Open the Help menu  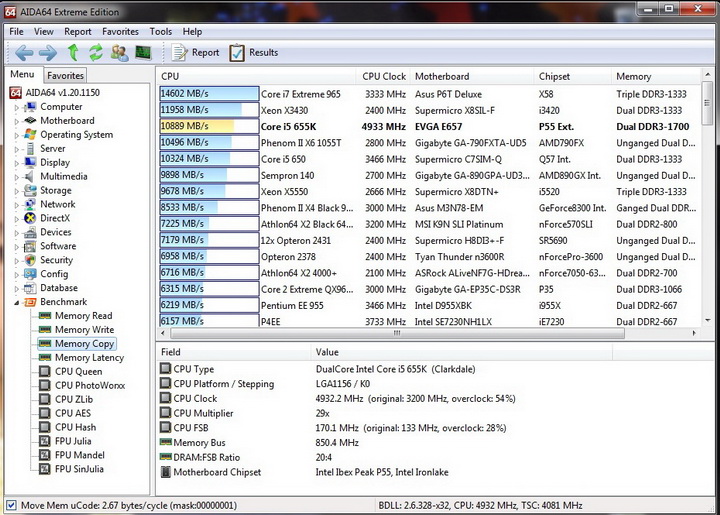pyautogui.click(x=192, y=32)
